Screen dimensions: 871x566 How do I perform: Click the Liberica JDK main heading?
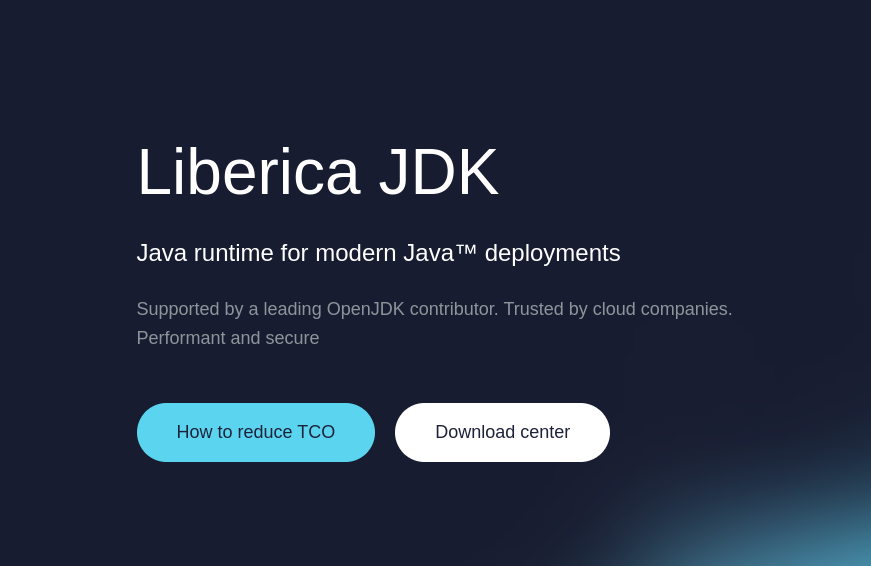[x=317, y=172]
